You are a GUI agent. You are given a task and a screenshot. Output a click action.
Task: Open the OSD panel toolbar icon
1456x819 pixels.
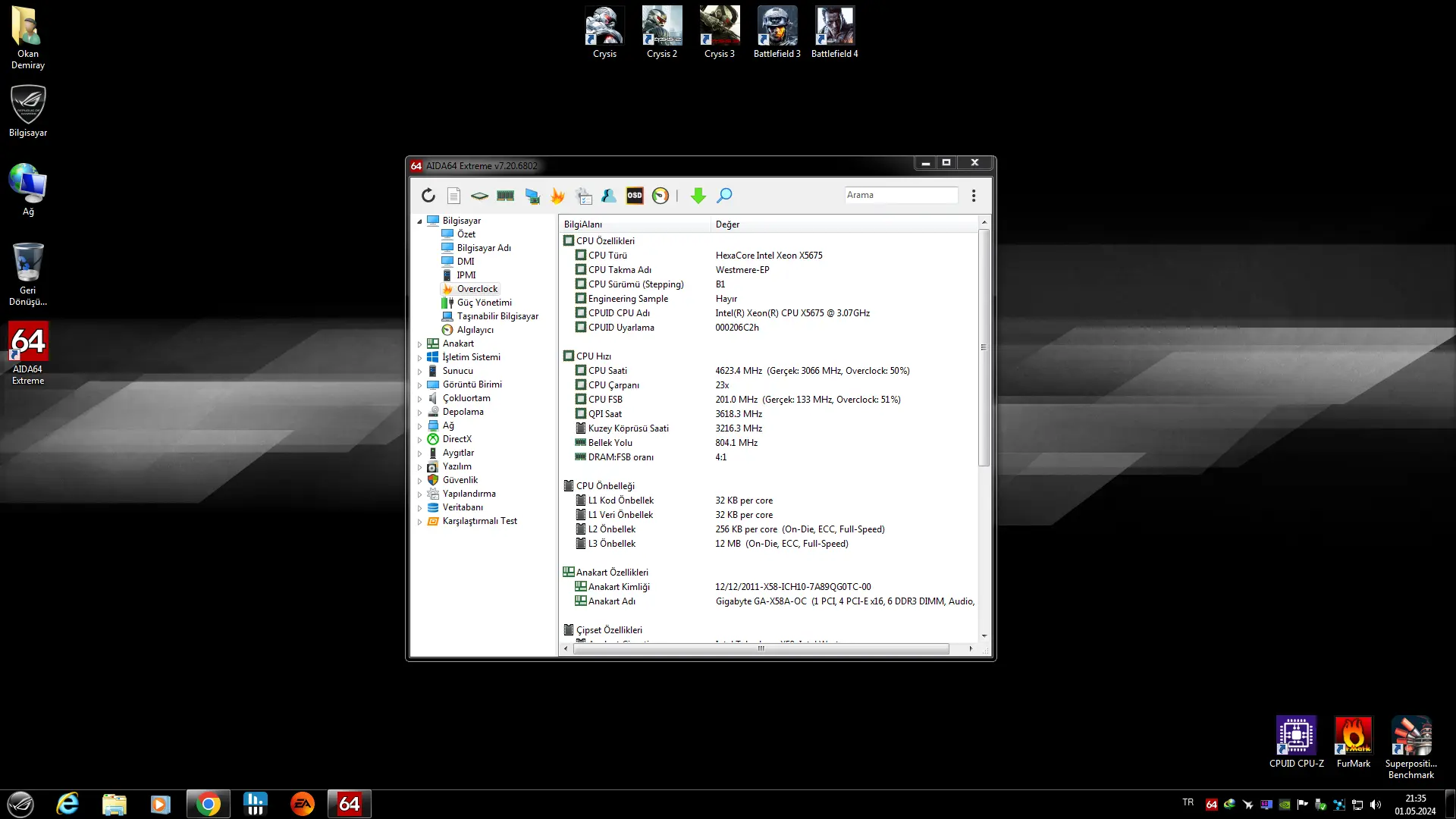[635, 196]
